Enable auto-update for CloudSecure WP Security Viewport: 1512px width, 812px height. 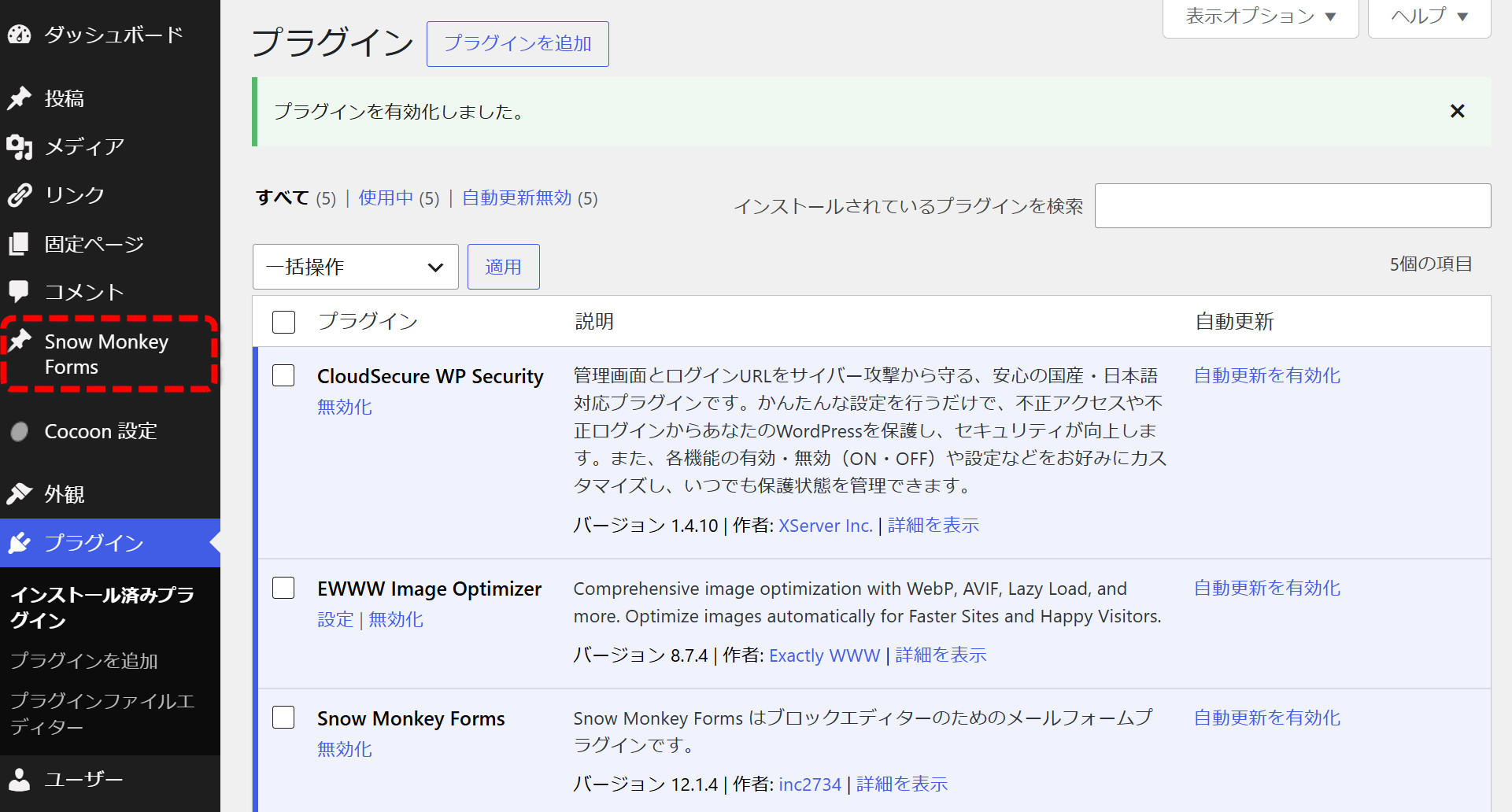1267,375
